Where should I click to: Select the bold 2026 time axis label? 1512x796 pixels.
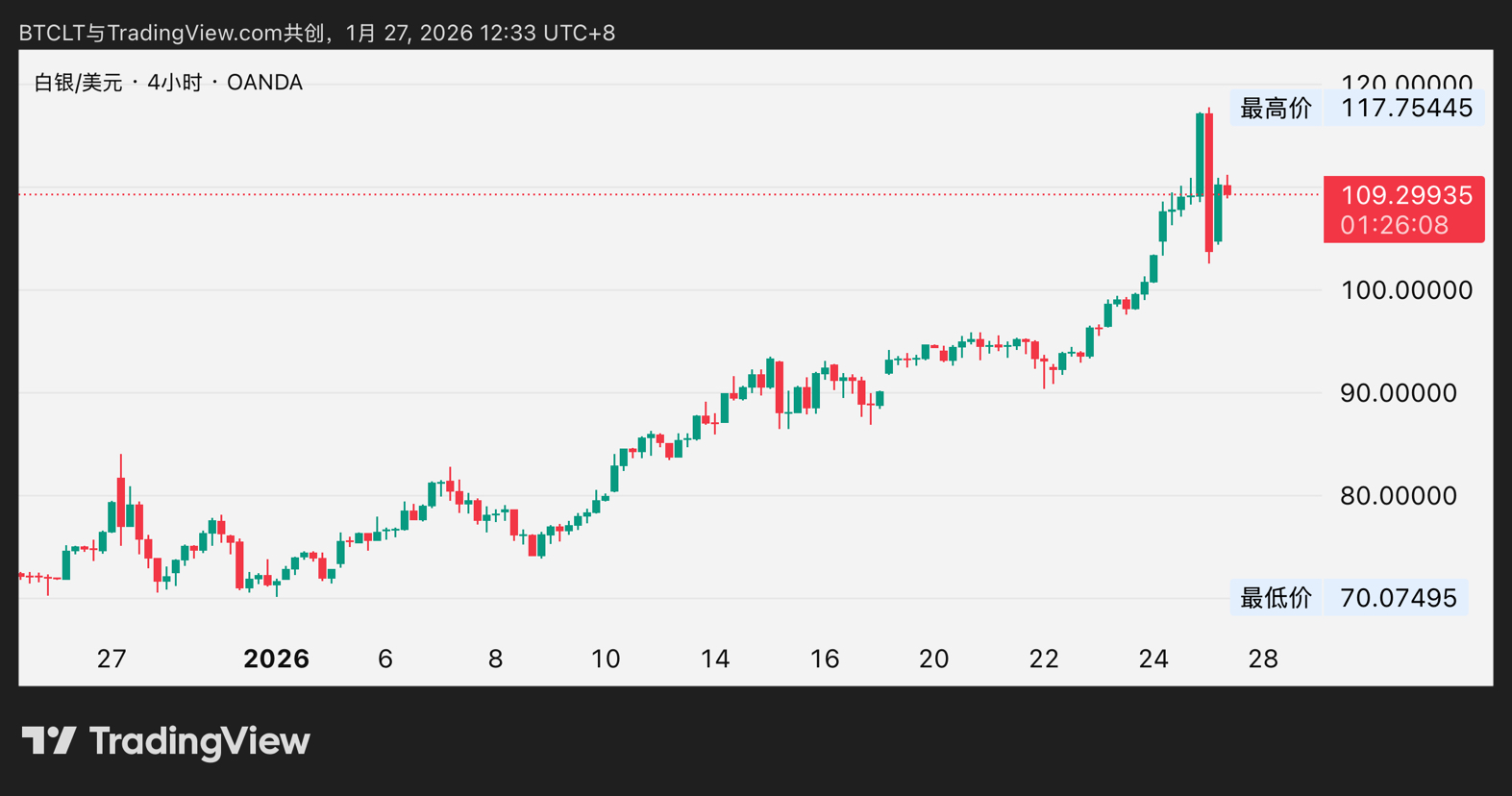[276, 659]
